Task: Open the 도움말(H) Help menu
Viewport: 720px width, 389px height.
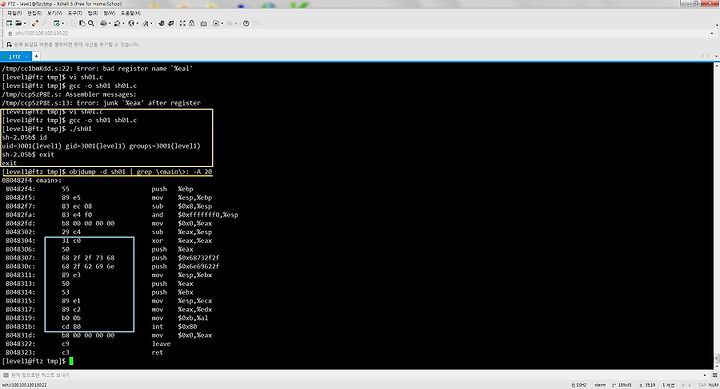Action: (x=131, y=13)
